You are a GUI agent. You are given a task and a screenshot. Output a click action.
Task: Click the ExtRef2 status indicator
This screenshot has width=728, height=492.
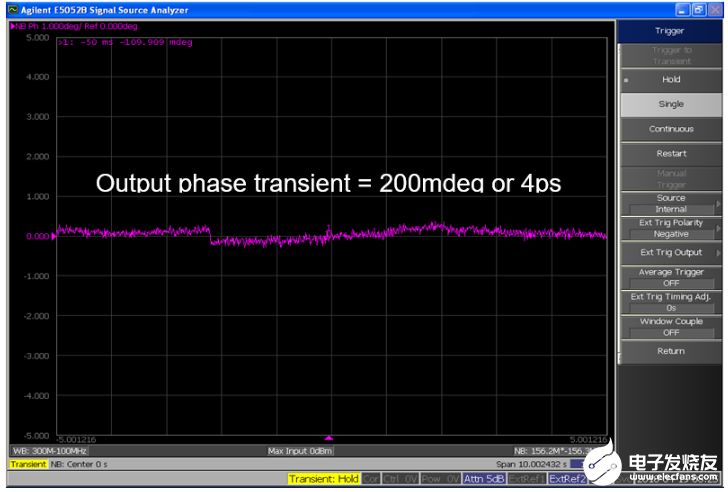coord(568,479)
